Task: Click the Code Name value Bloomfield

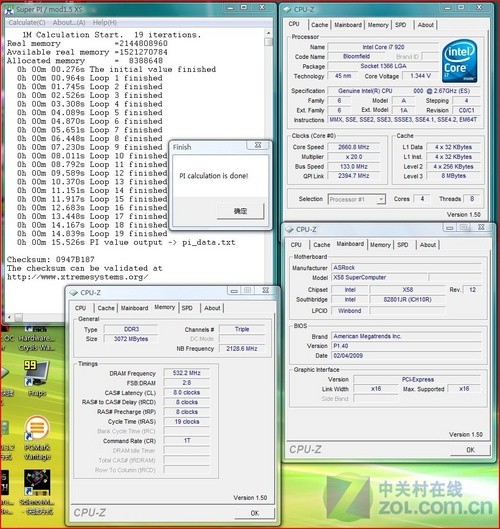Action: (356, 56)
